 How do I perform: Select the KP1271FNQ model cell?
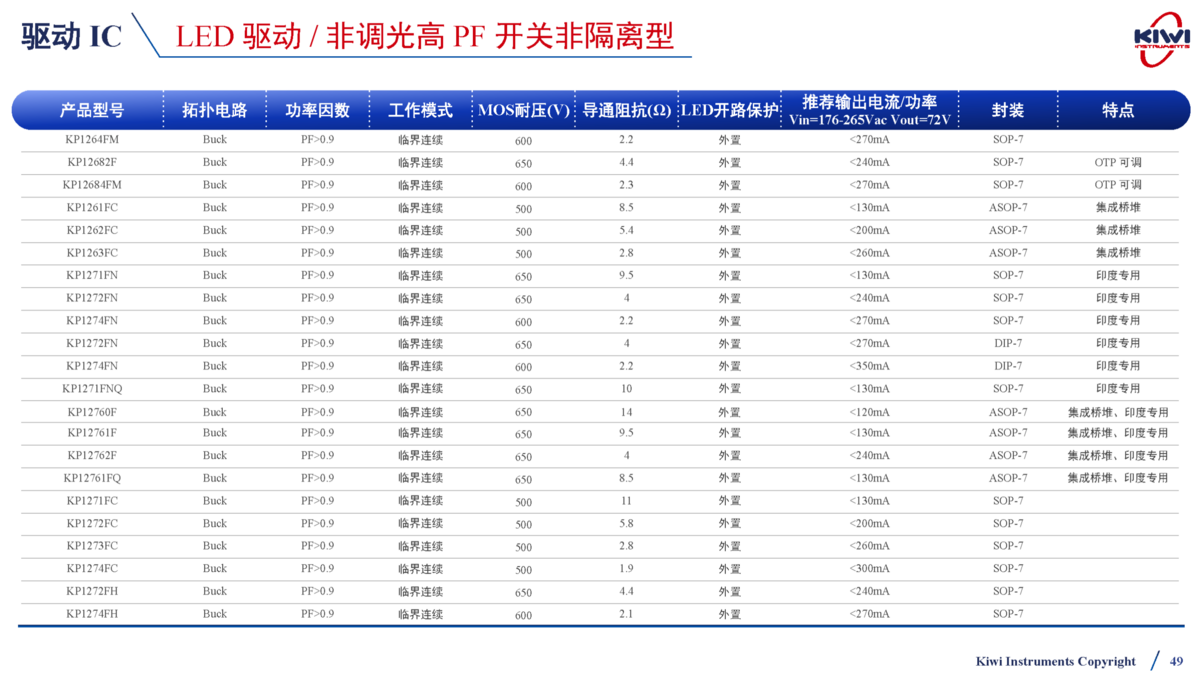click(92, 389)
